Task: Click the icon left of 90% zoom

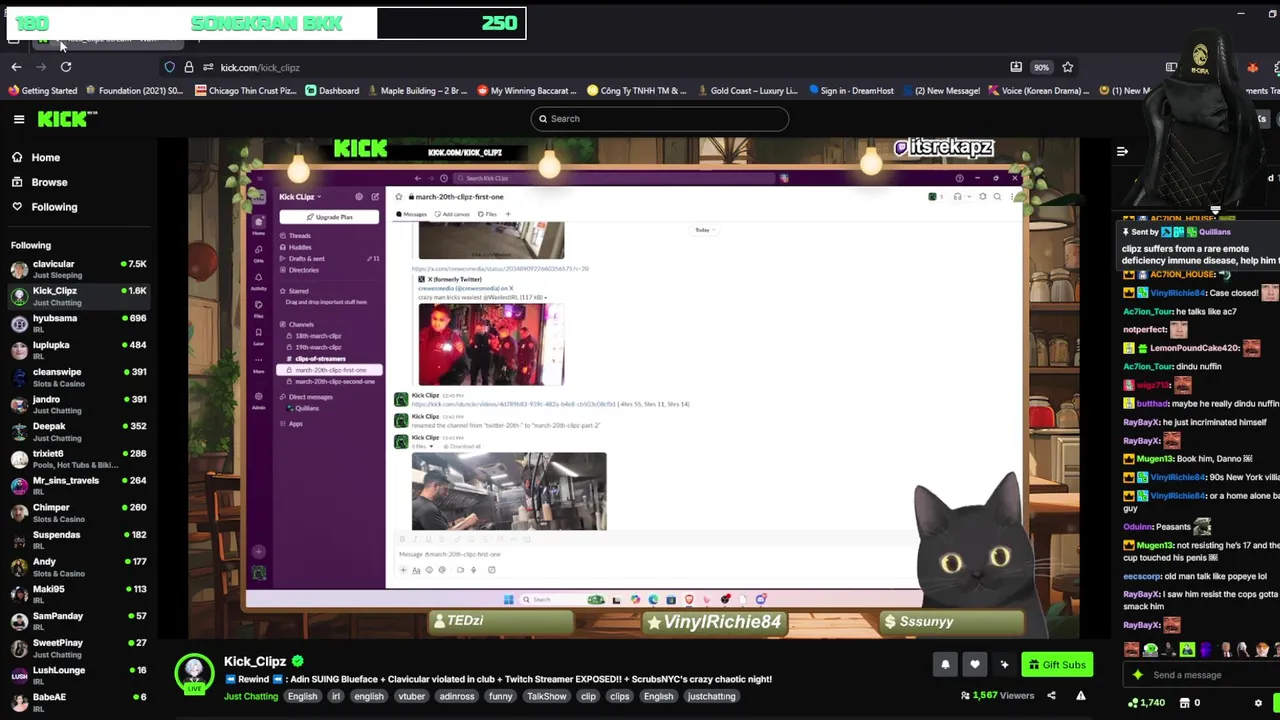Action: click(x=1016, y=67)
